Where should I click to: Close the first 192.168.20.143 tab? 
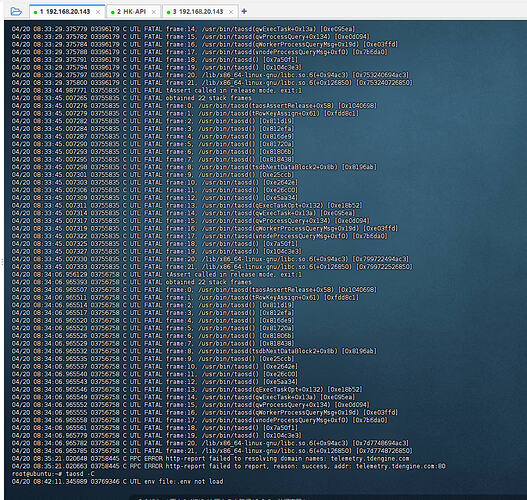click(x=98, y=12)
